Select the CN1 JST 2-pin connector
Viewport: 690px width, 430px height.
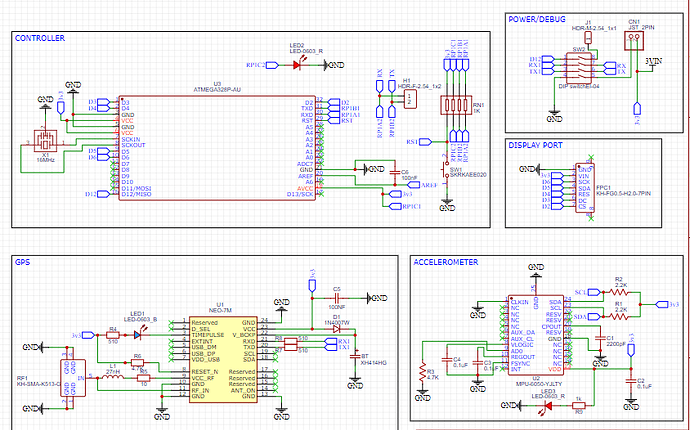634,42
